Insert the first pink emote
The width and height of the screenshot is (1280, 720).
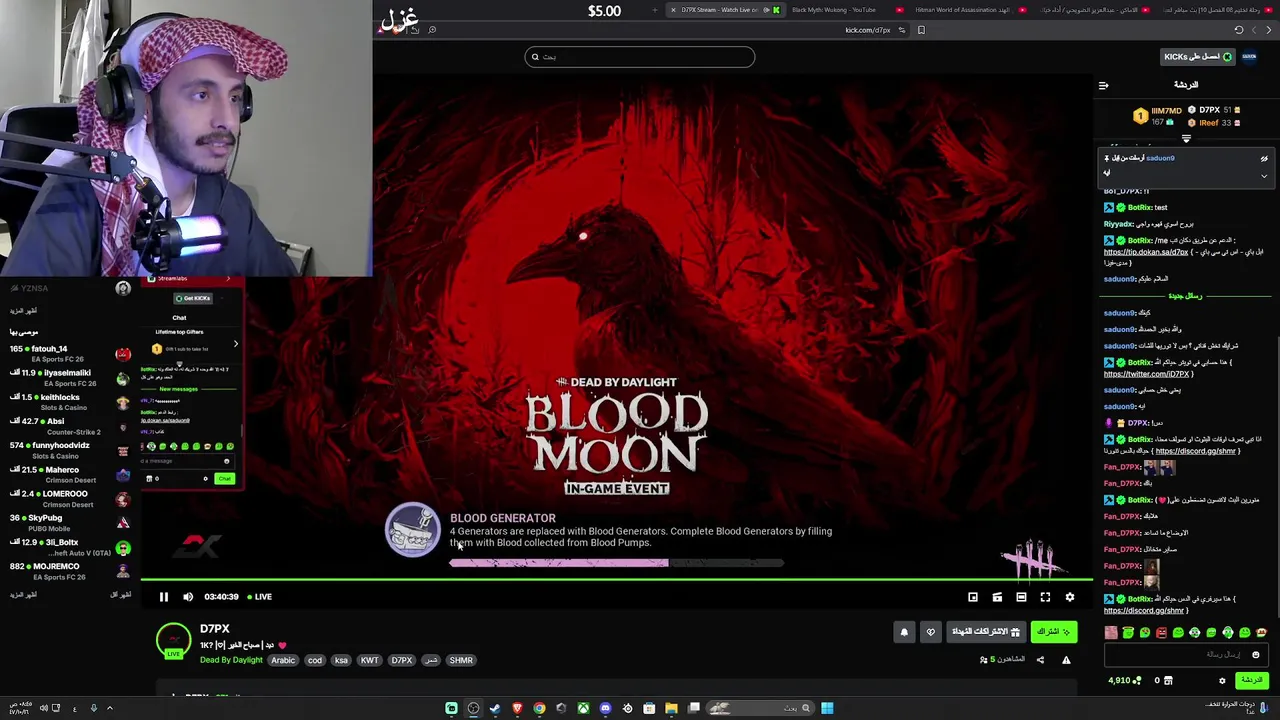point(1111,633)
